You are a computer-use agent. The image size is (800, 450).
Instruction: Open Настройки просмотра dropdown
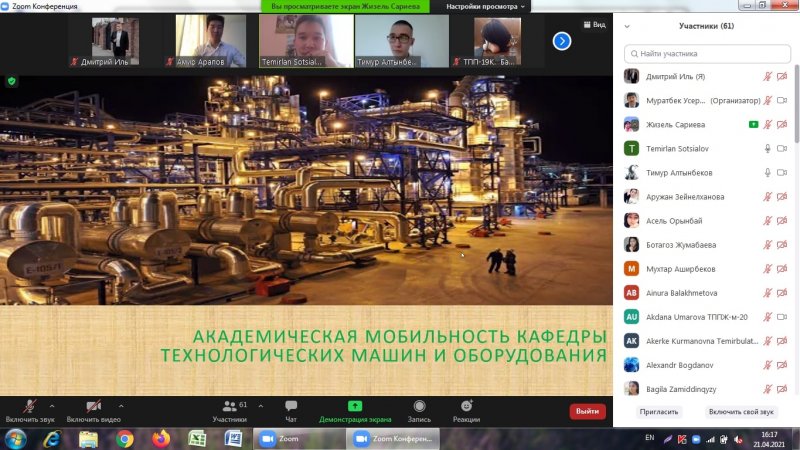tap(485, 7)
